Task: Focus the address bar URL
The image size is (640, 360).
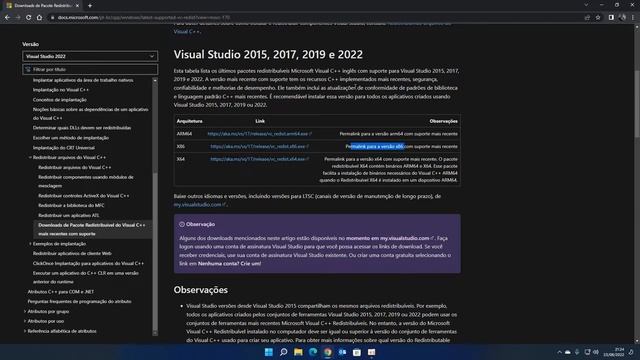Action: (144, 18)
